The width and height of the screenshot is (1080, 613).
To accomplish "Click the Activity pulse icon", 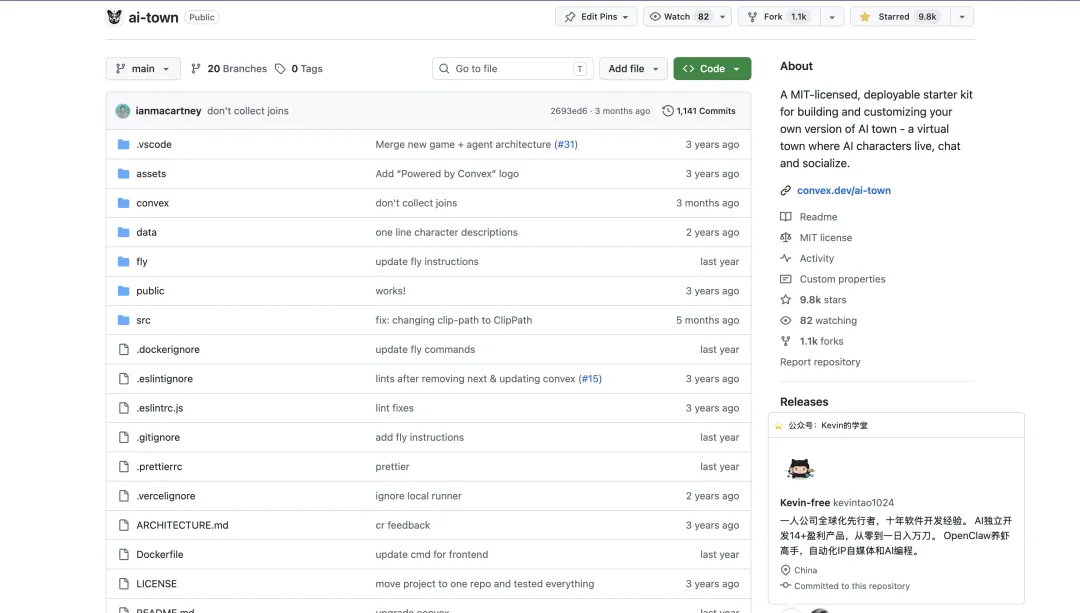I will pos(786,258).
